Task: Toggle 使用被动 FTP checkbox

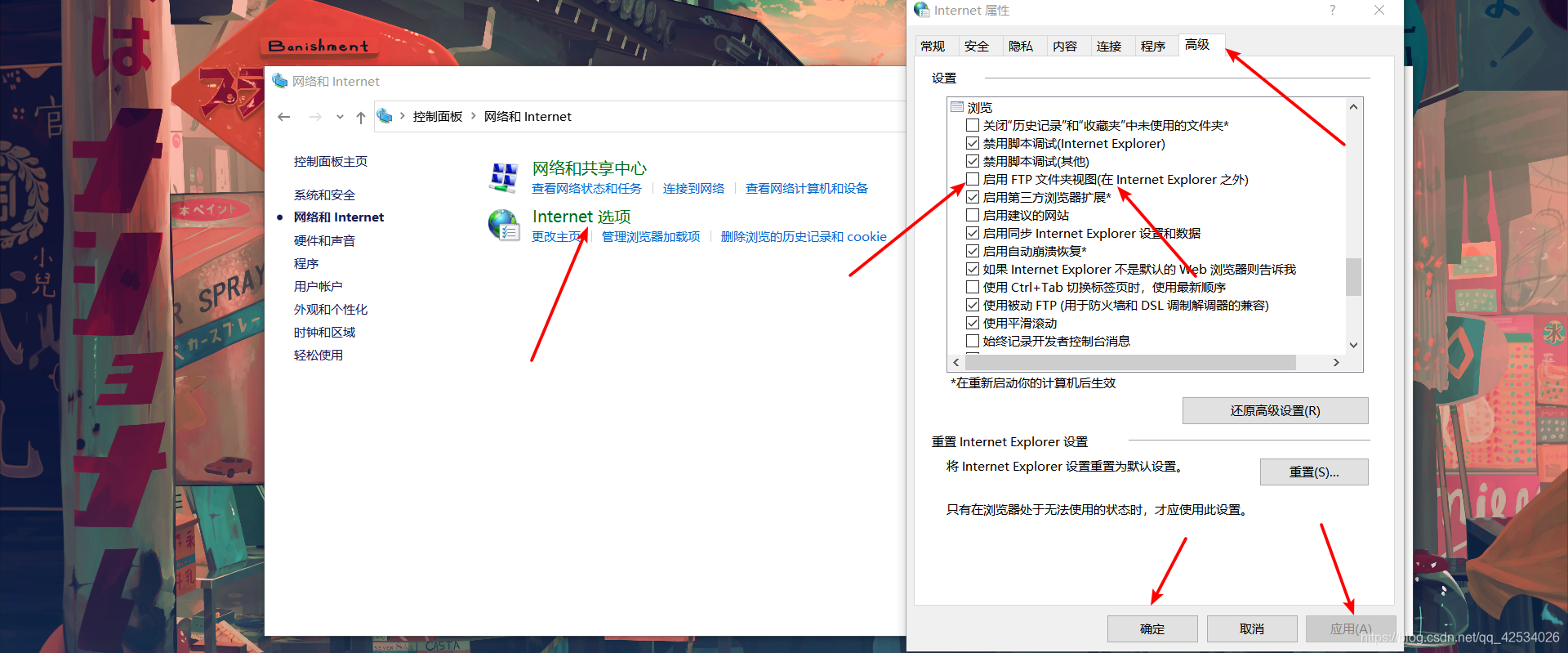Action: (973, 305)
